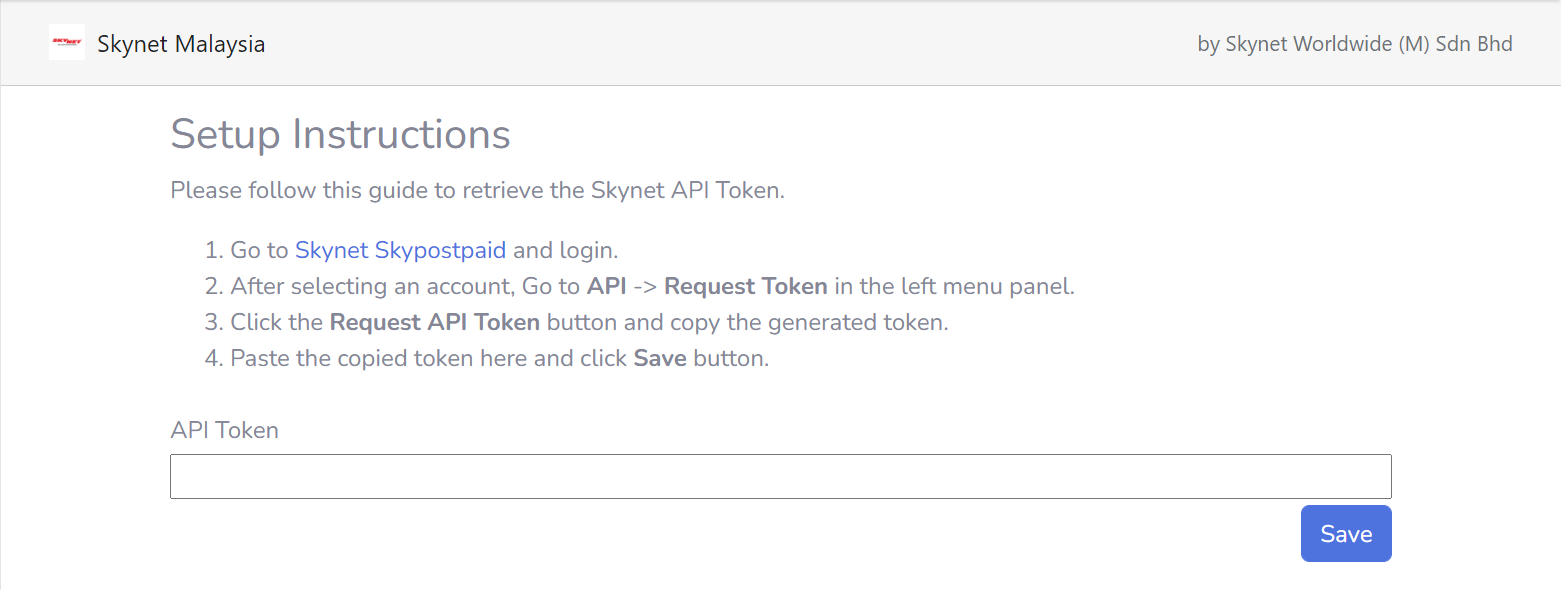Click the blue Skypostpaid hyperlink text
Viewport: 1561px width, 590px height.
[400, 250]
